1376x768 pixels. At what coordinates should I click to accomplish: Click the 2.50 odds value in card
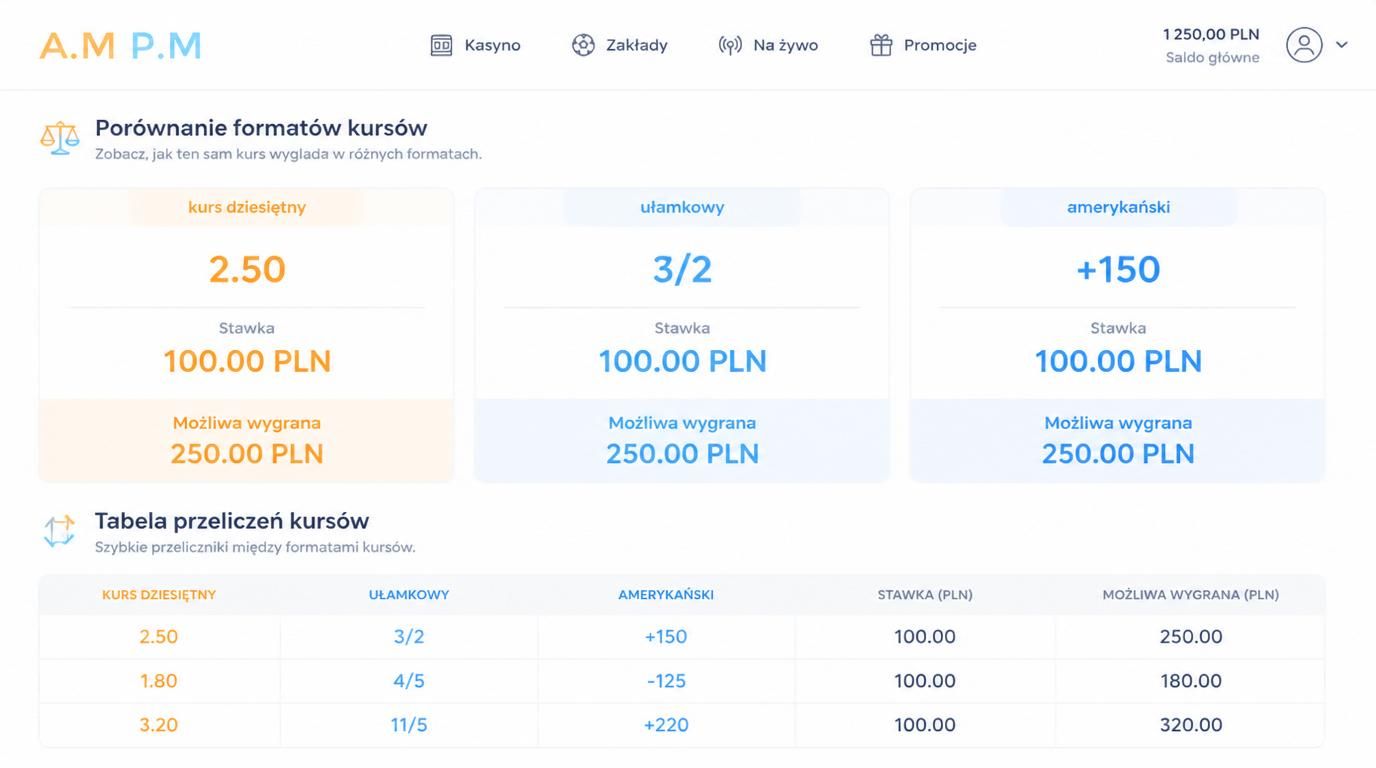(x=247, y=269)
